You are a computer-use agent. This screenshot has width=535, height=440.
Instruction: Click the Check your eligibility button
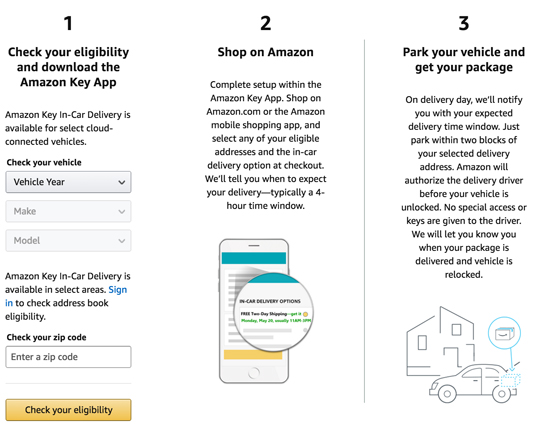(x=68, y=410)
